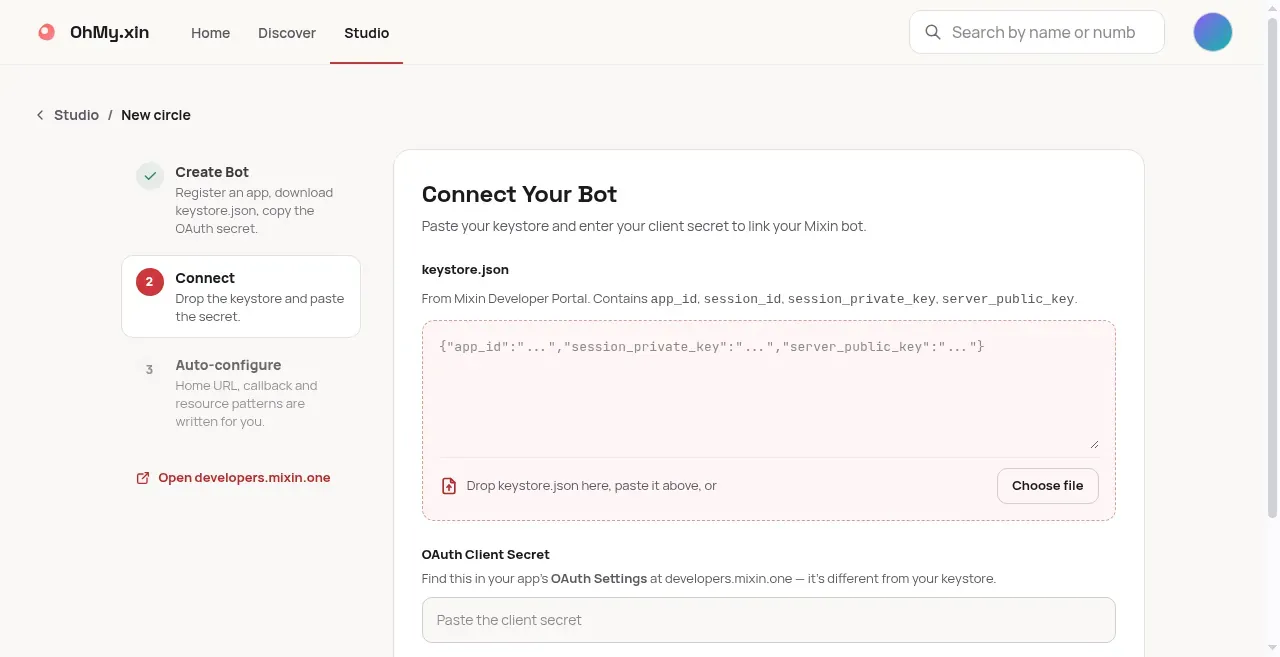
Task: Click the Create Bot completed checkmark icon
Action: tap(150, 176)
